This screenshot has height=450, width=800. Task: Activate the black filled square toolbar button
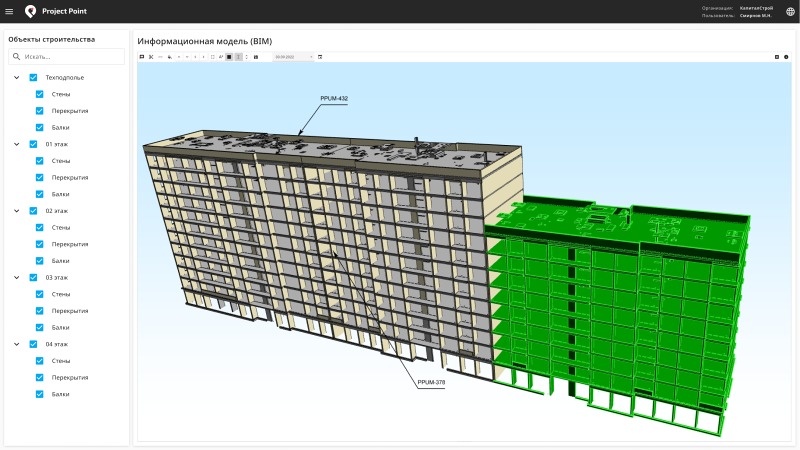click(x=229, y=57)
